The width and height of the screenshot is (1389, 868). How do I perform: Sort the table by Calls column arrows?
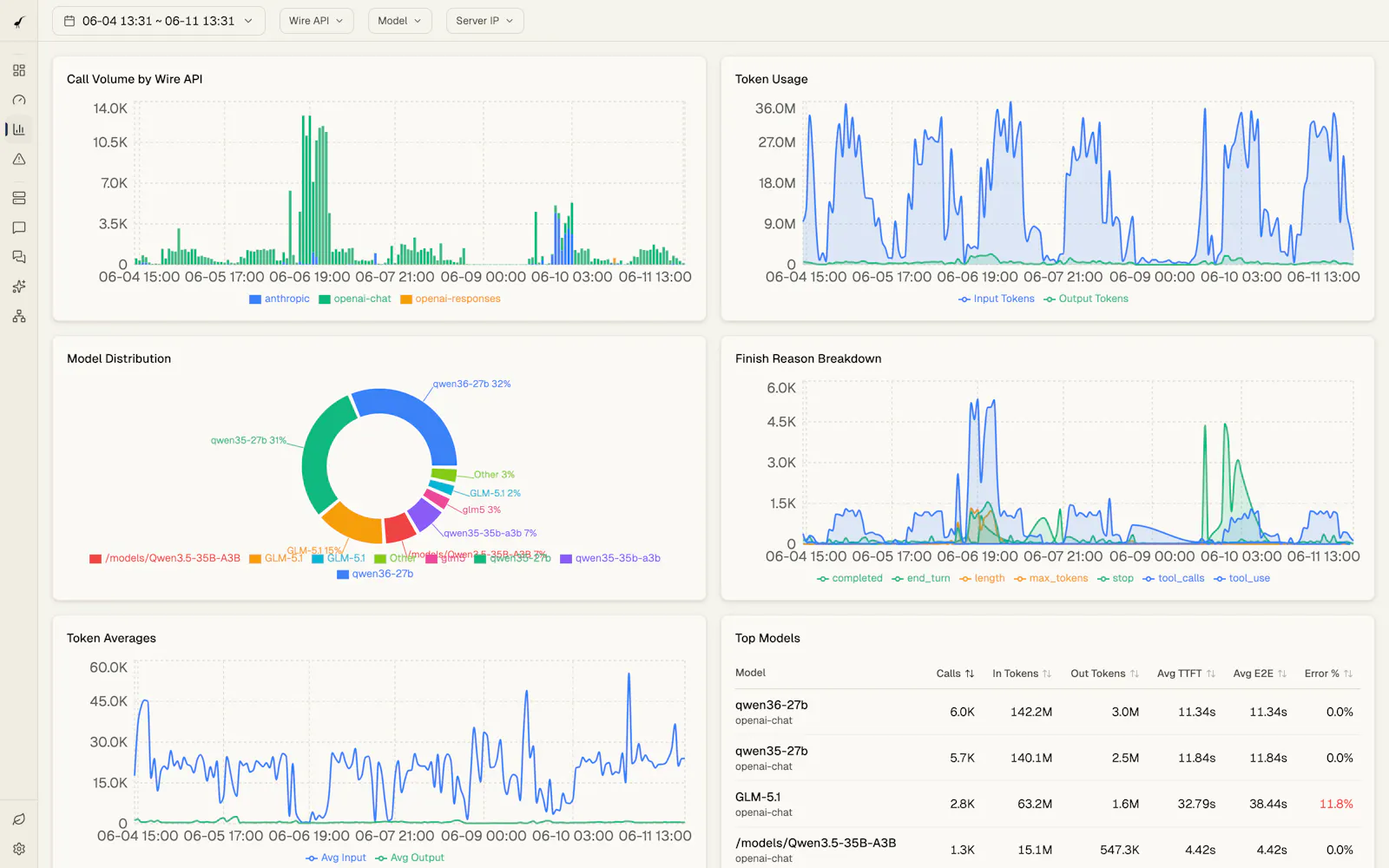[x=970, y=674]
